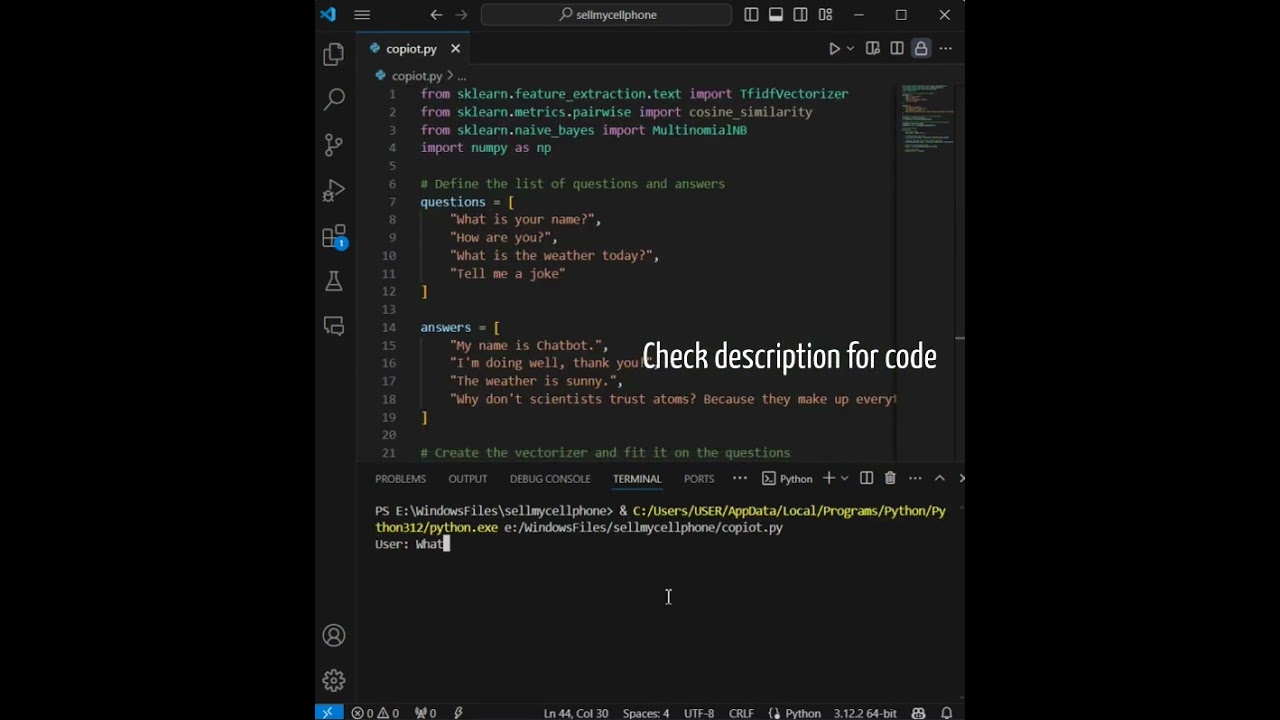
Task: Open the Testing beaker view
Action: [334, 281]
